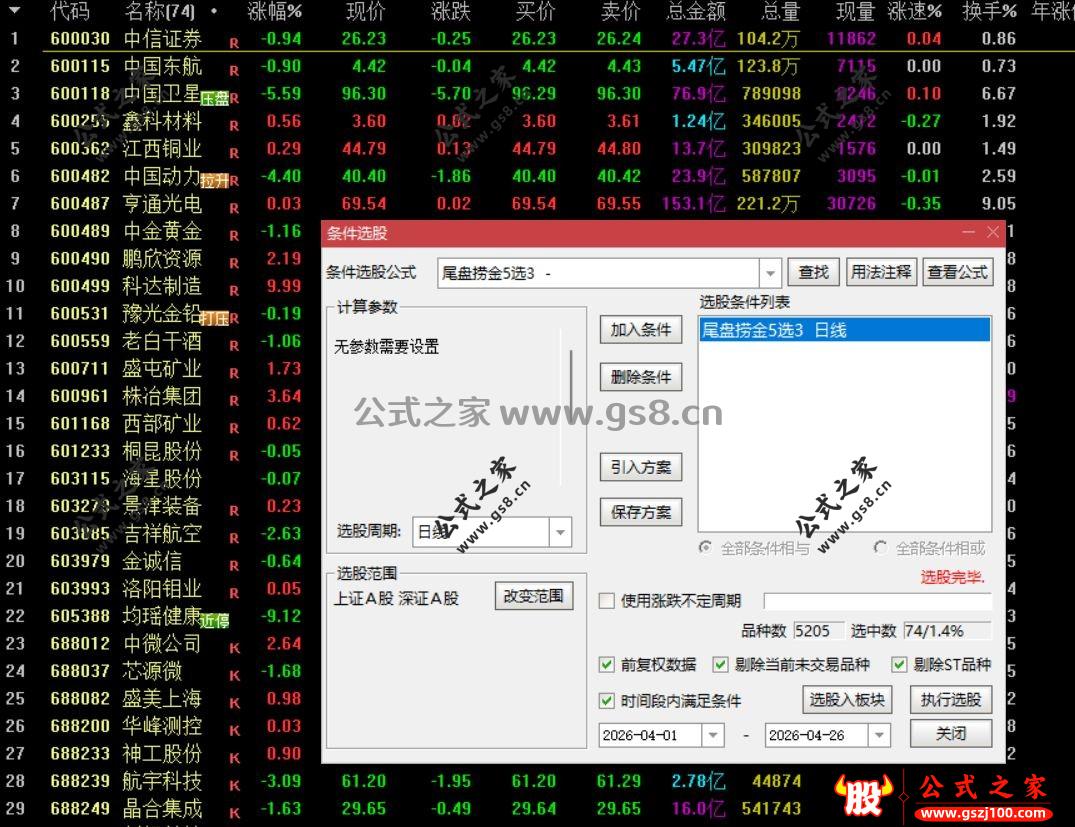Click 关闭 button in dialog
This screenshot has width=1075, height=827.
pyautogui.click(x=951, y=734)
